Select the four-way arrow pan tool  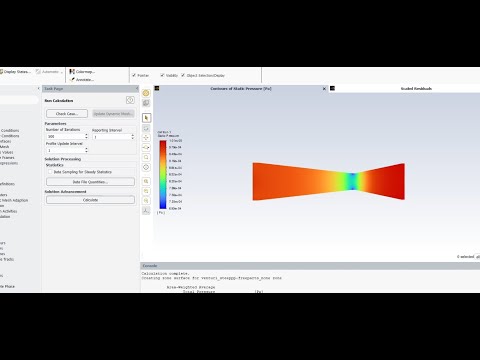tap(146, 138)
